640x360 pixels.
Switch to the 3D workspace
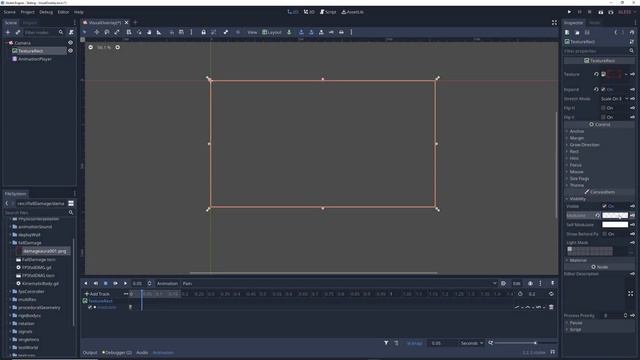click(x=309, y=12)
